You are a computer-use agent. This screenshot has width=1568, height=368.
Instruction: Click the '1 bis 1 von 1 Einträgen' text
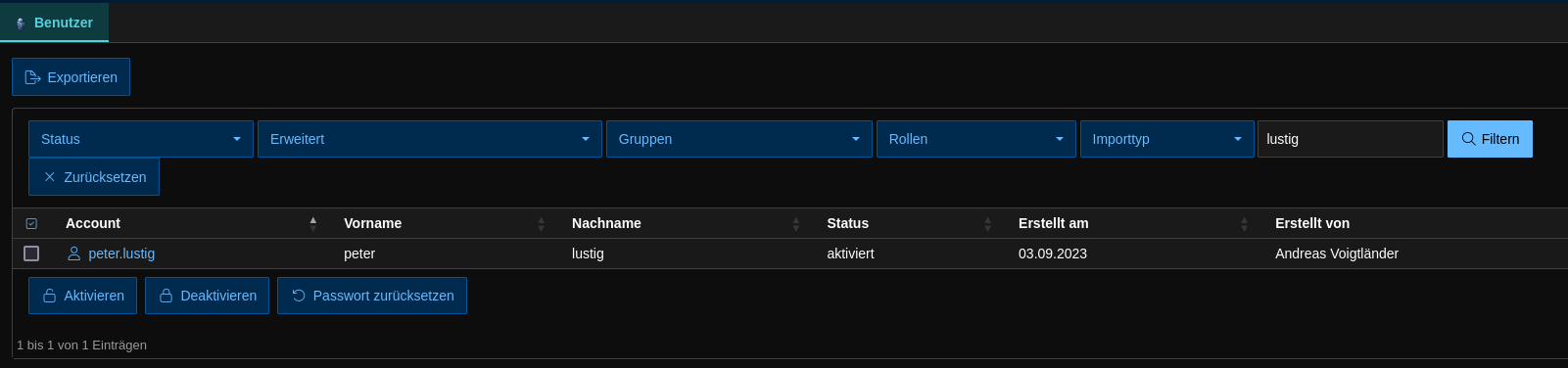(x=81, y=345)
